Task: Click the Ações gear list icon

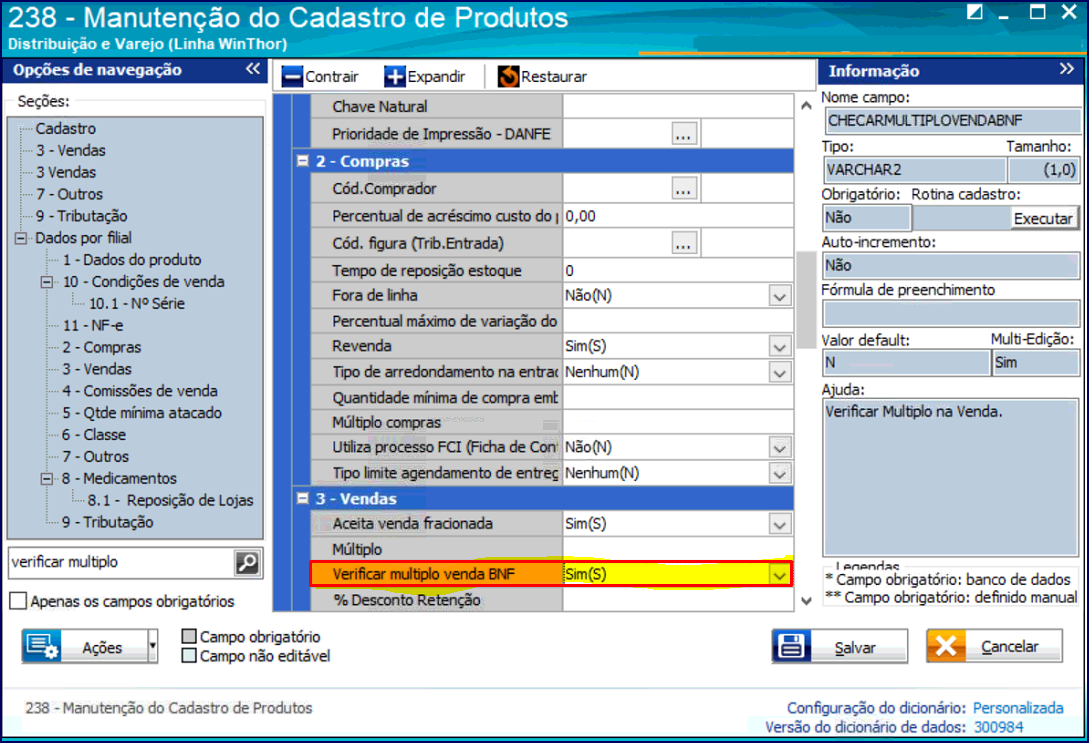Action: pyautogui.click(x=42, y=646)
